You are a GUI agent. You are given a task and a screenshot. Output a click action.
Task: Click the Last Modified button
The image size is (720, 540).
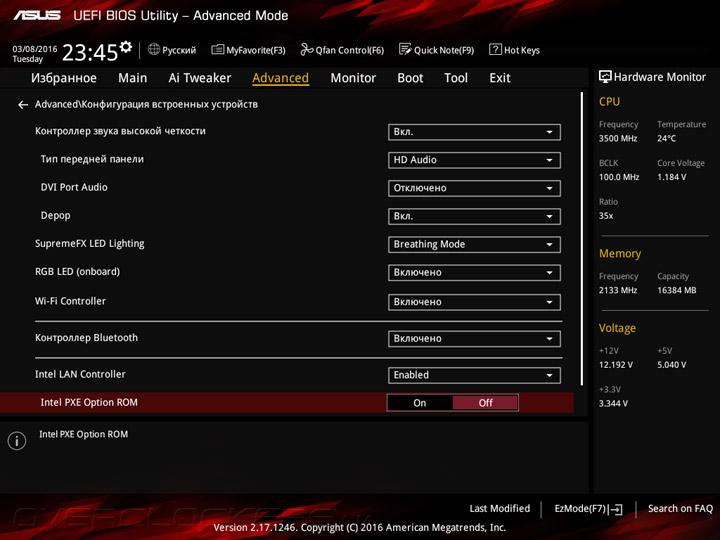[x=500, y=509]
